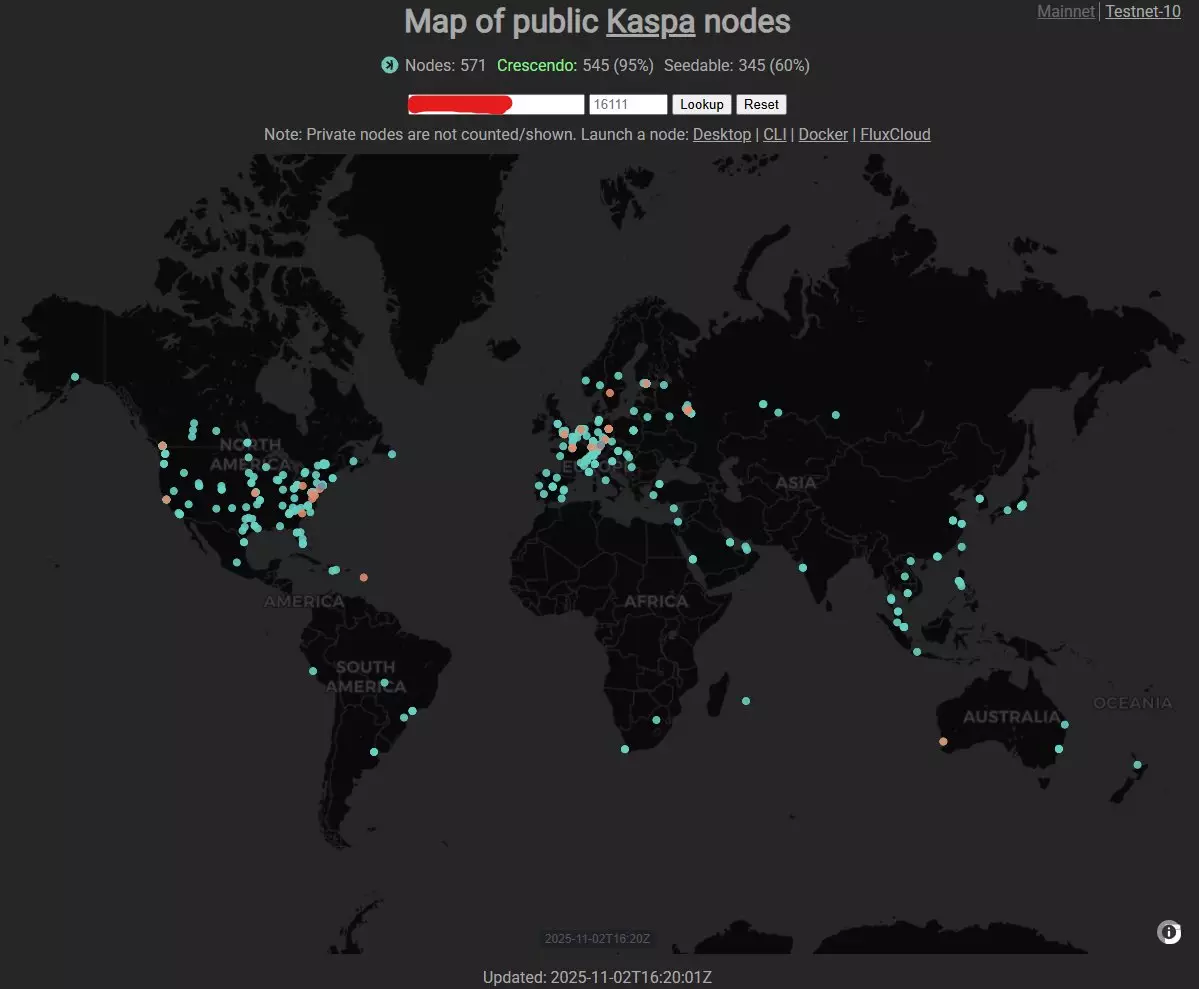Click the redacted IP address input field
This screenshot has width=1199, height=989.
pos(495,105)
